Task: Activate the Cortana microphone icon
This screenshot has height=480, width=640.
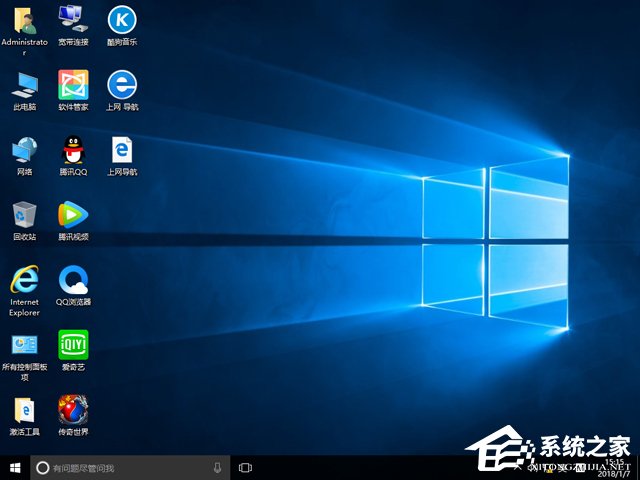Action: coord(217,467)
